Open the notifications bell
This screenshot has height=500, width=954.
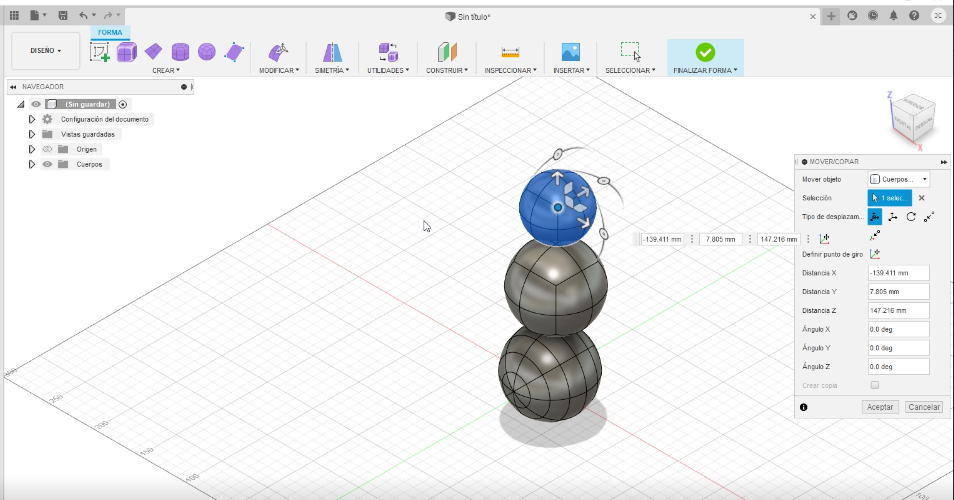tap(893, 16)
